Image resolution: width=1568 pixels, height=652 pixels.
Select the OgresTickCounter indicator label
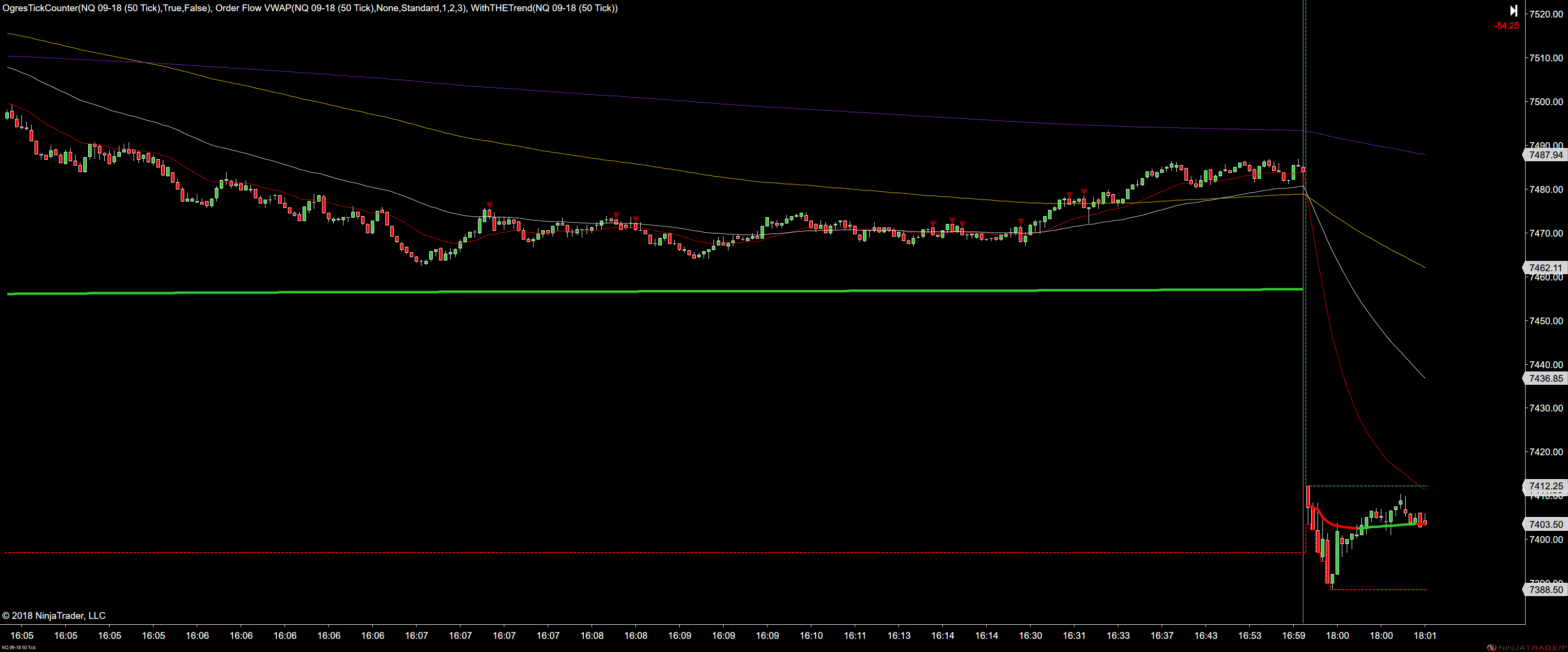(107, 8)
